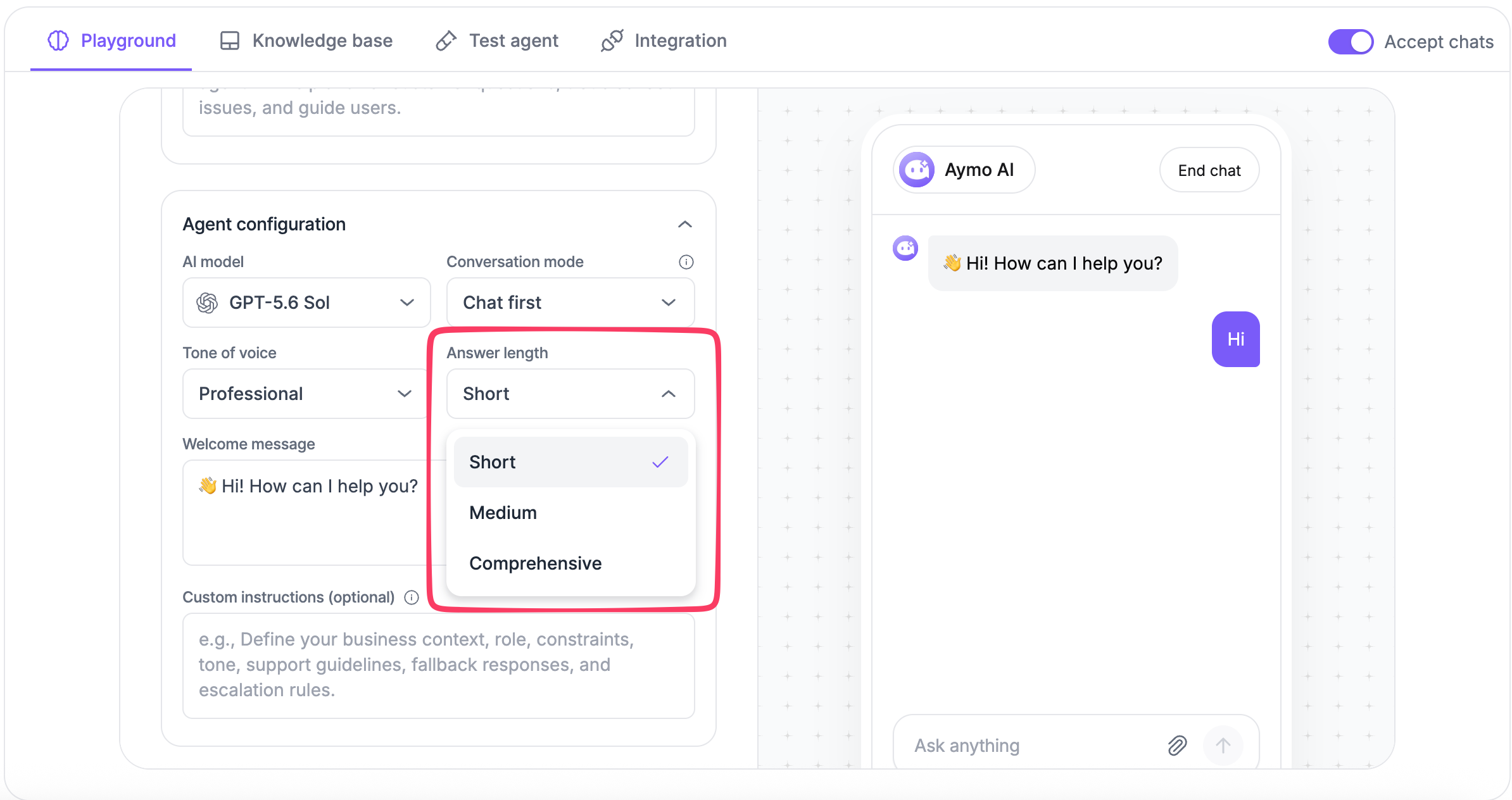The width and height of the screenshot is (1512, 800).
Task: Open the AI model dropdown GPT-5.6 Sol
Action: coord(306,303)
